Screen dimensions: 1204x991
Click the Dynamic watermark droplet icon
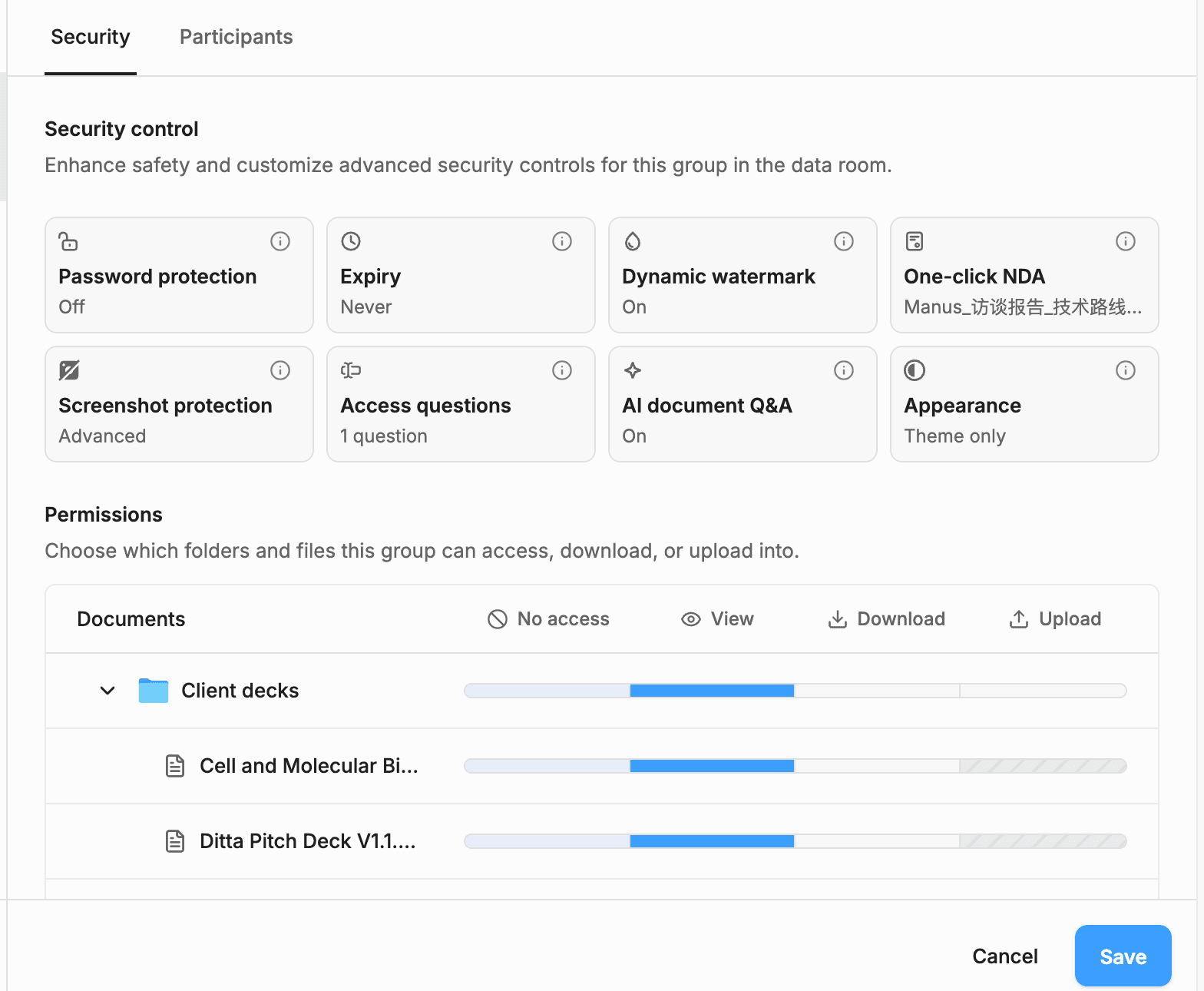pyautogui.click(x=633, y=241)
